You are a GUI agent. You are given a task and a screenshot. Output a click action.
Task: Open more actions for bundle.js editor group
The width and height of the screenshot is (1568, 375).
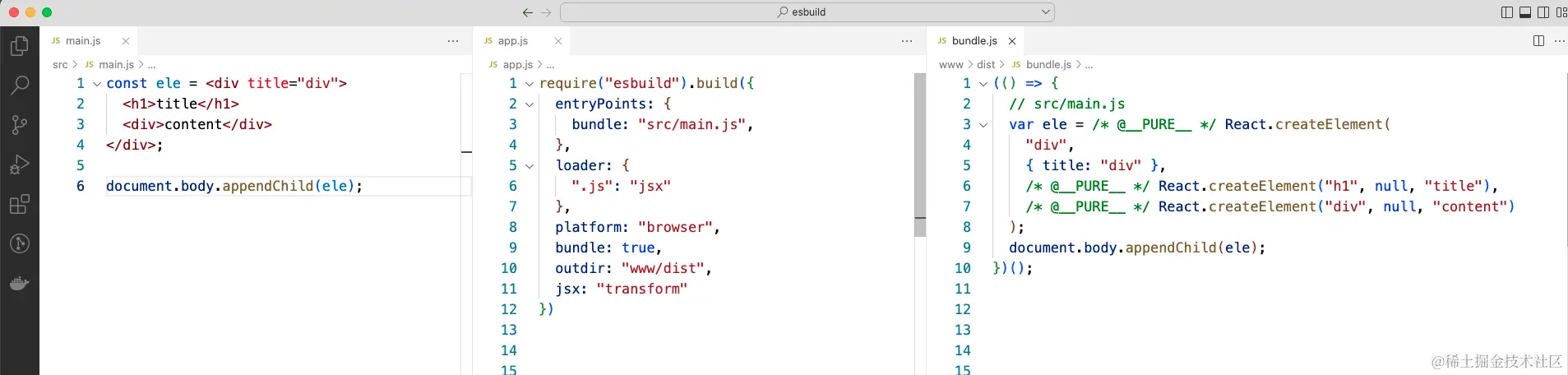pyautogui.click(x=1560, y=41)
